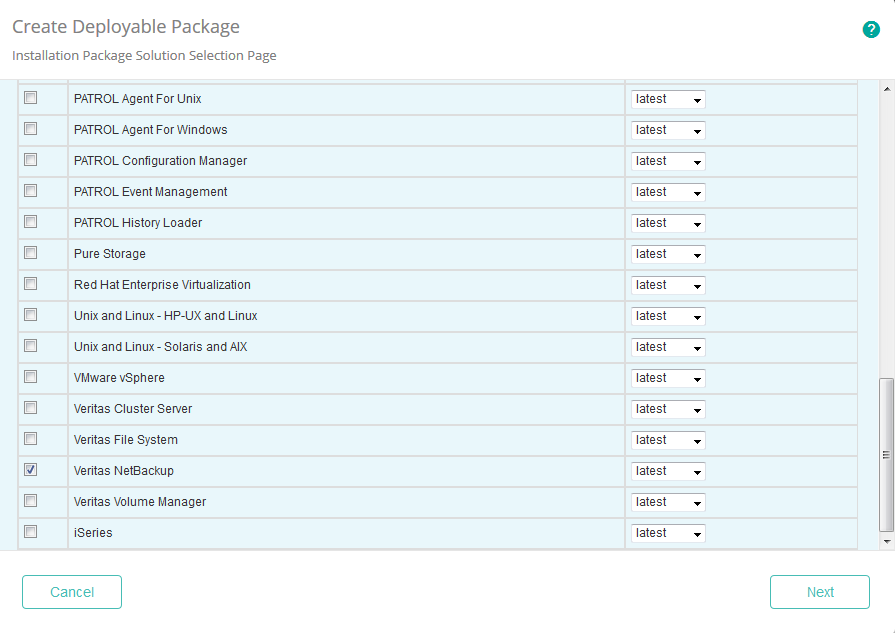Open the version selector for Veritas Volume Manager

(667, 502)
